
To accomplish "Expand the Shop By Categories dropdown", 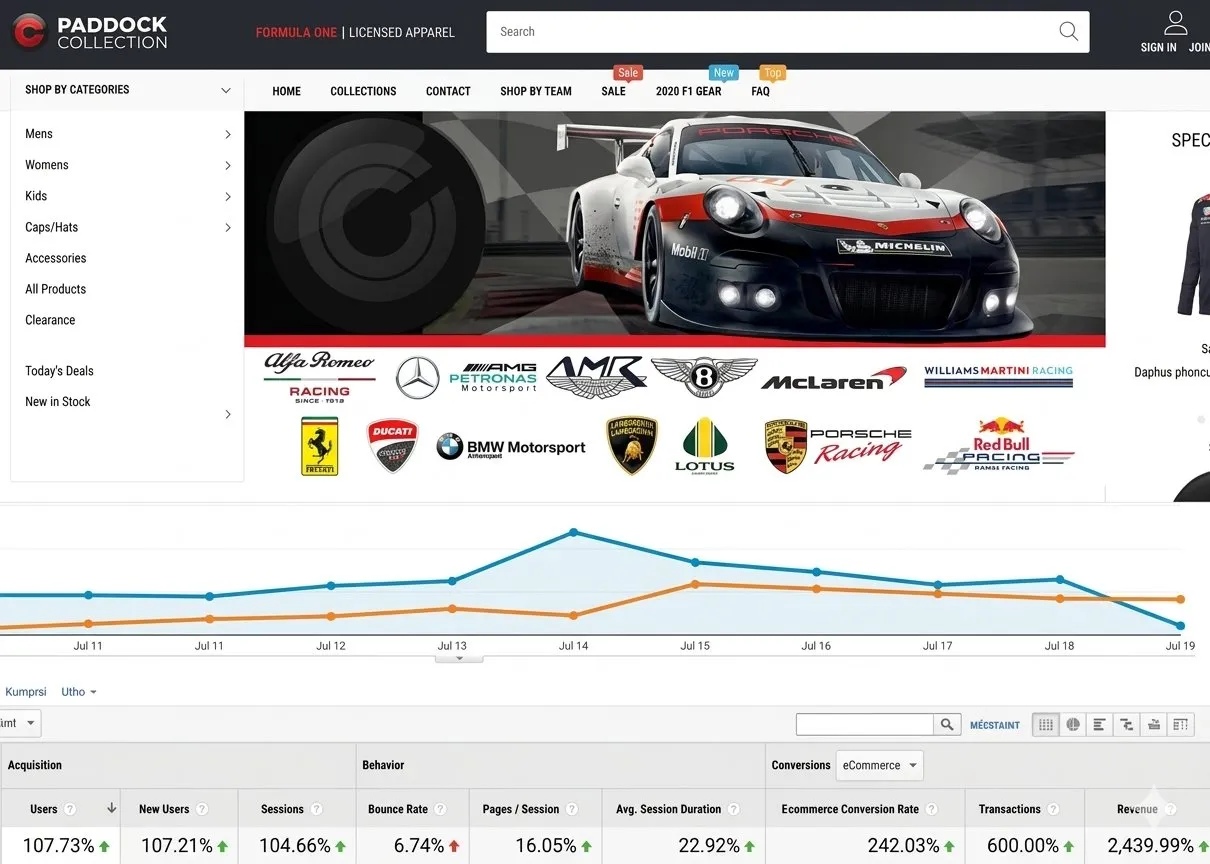I will point(226,90).
